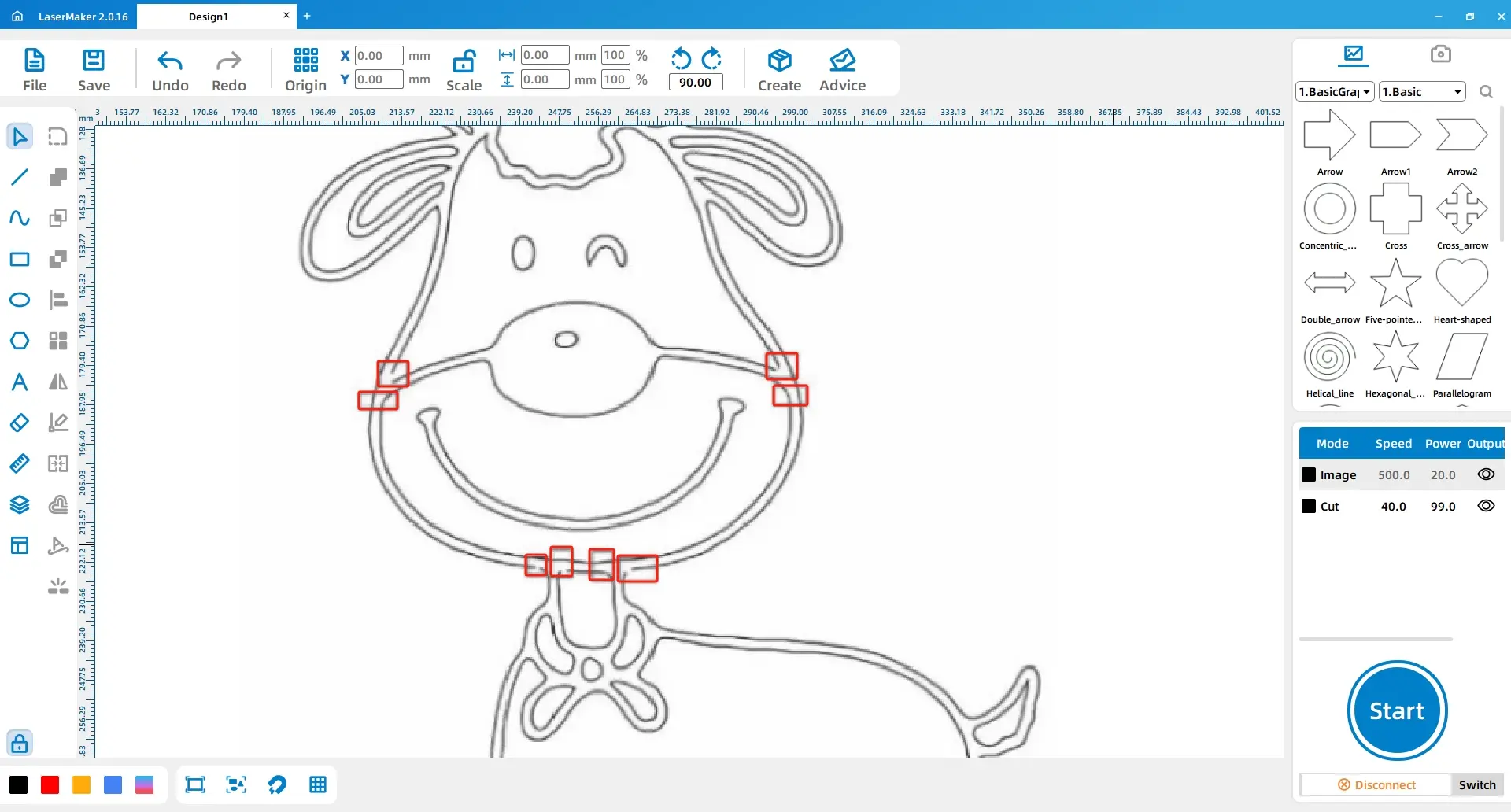
Task: Click the Advice button
Action: [842, 69]
